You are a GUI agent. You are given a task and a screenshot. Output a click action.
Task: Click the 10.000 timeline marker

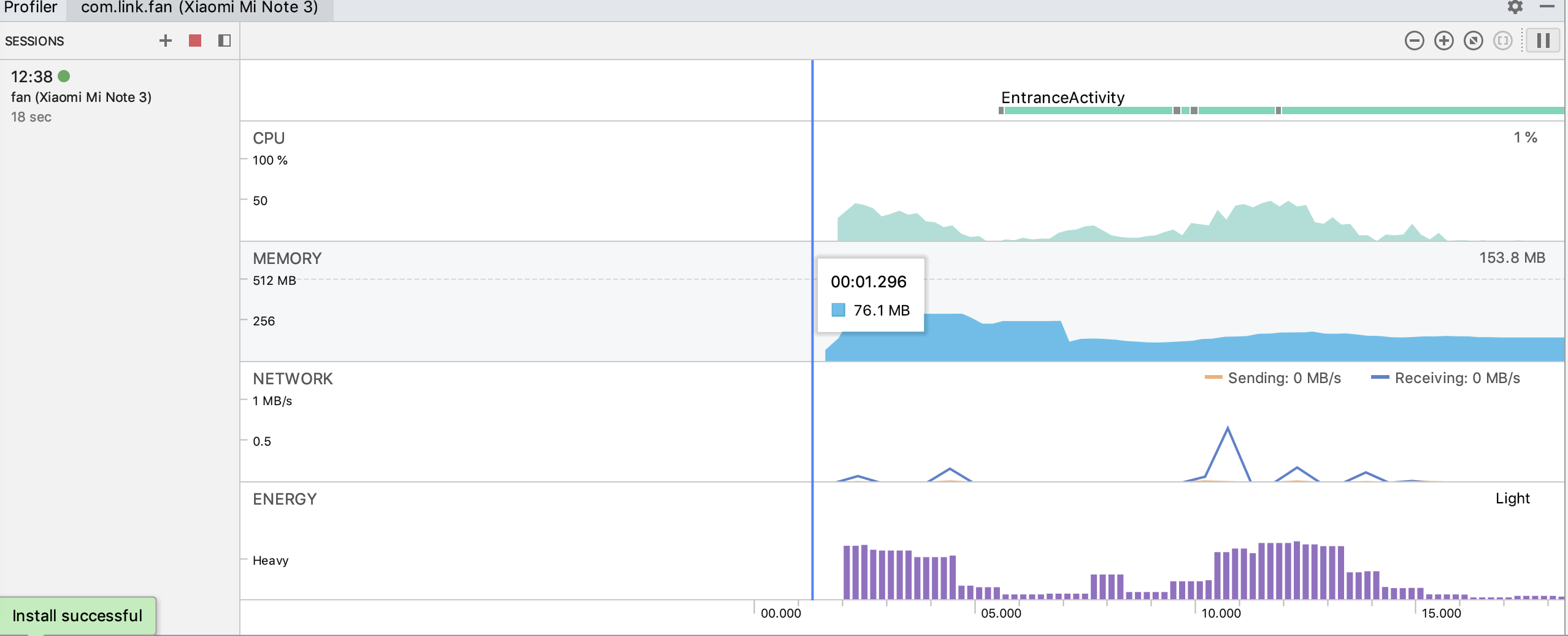1221,613
